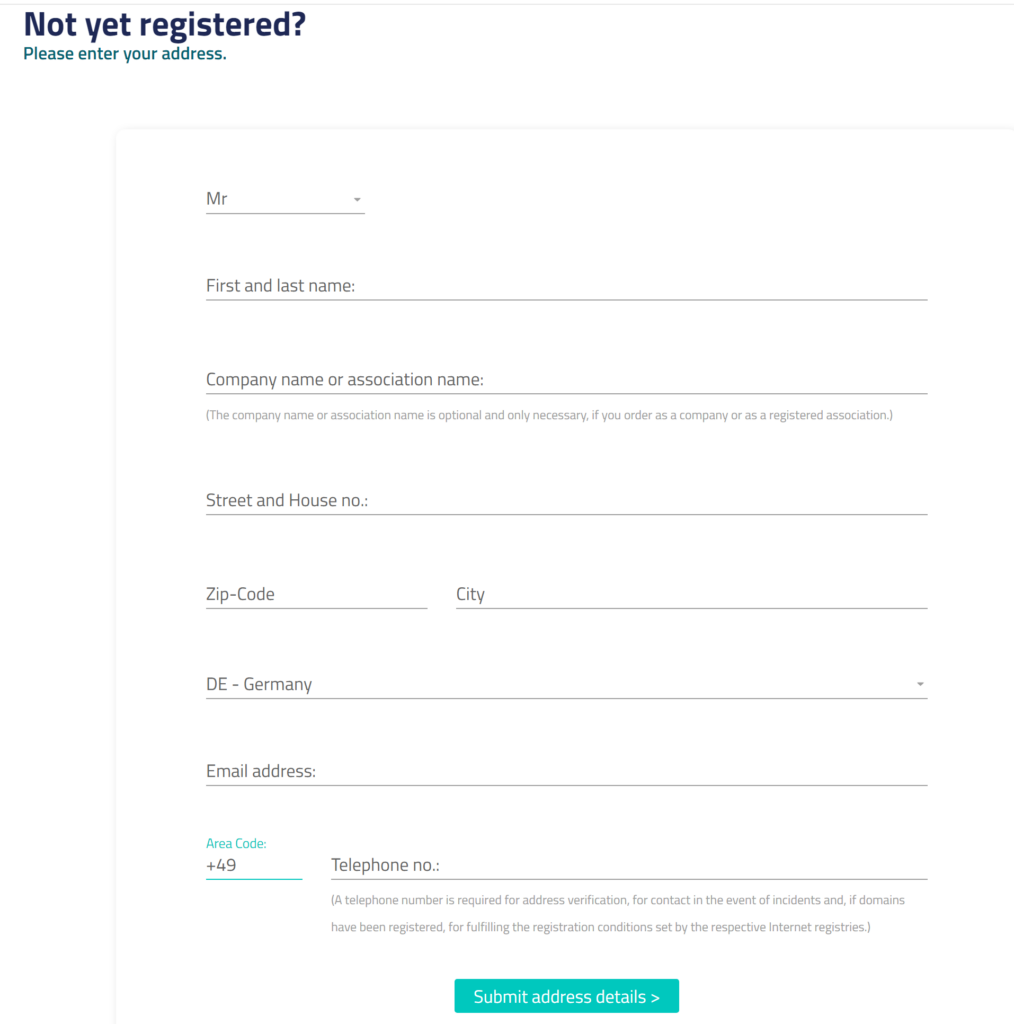
Task: Click the telephone number requirement note
Action: coord(617,914)
